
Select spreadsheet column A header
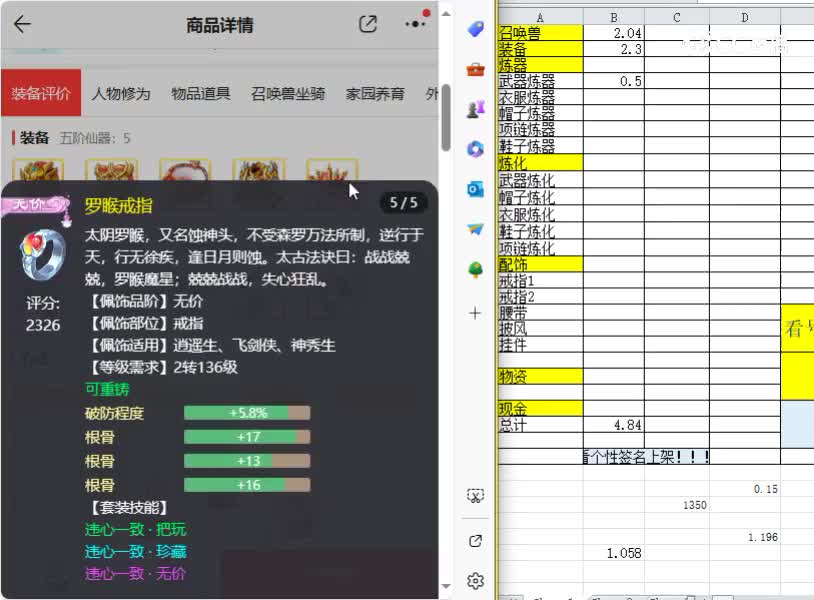pyautogui.click(x=540, y=17)
